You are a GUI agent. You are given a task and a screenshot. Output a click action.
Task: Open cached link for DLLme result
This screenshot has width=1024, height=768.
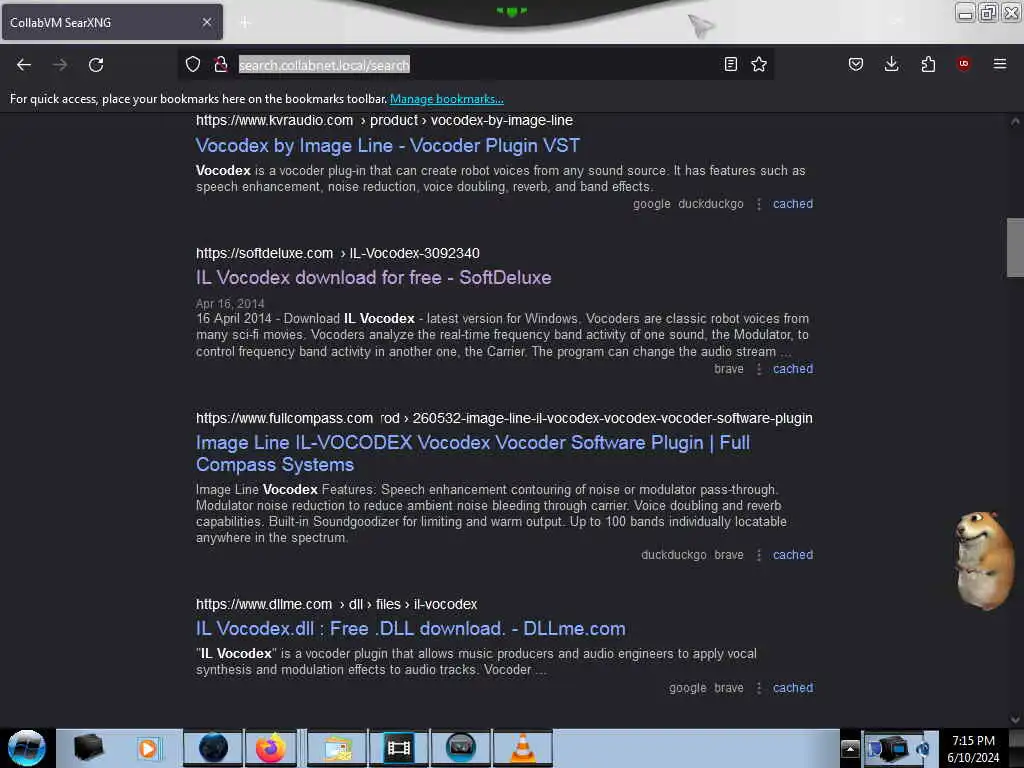coord(793,688)
